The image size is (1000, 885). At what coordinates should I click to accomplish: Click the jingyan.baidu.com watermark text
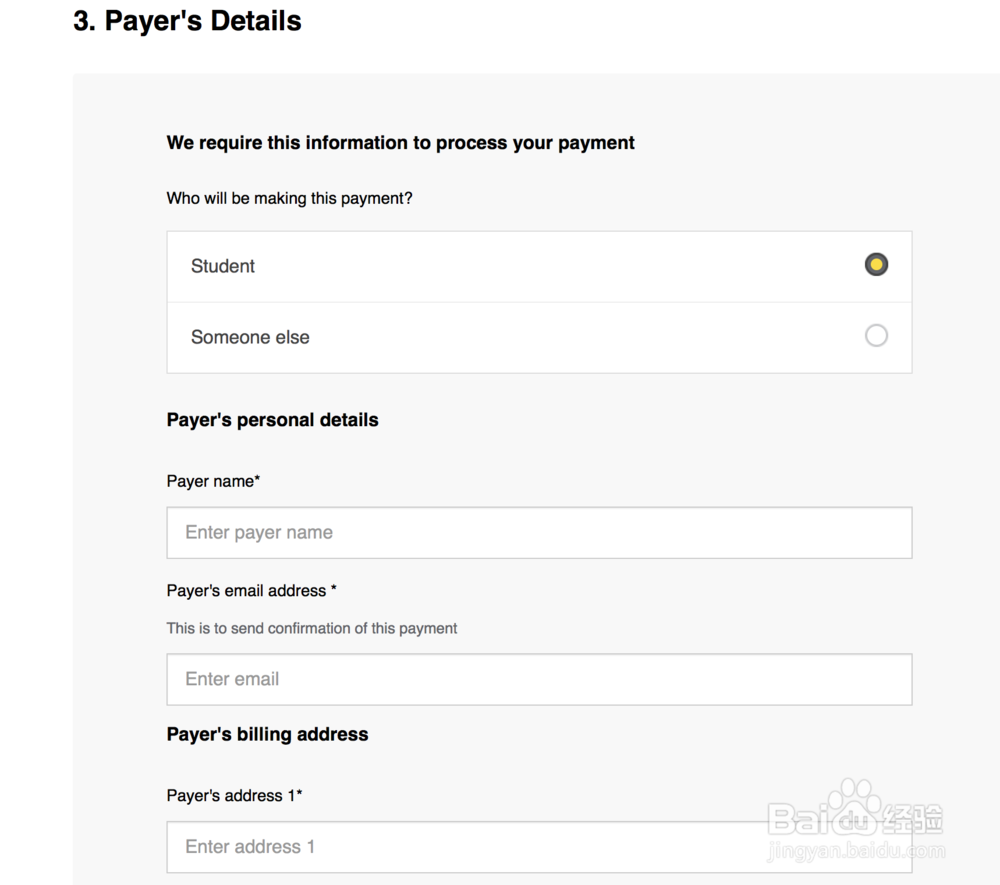coord(855,852)
